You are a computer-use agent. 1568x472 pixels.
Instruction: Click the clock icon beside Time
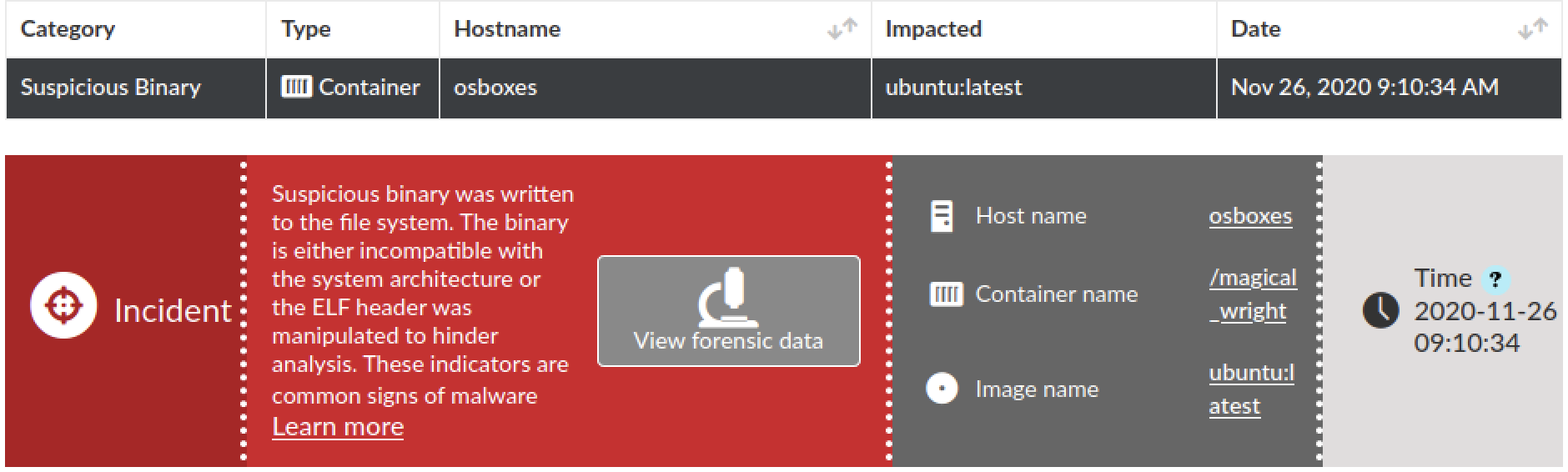[1380, 309]
